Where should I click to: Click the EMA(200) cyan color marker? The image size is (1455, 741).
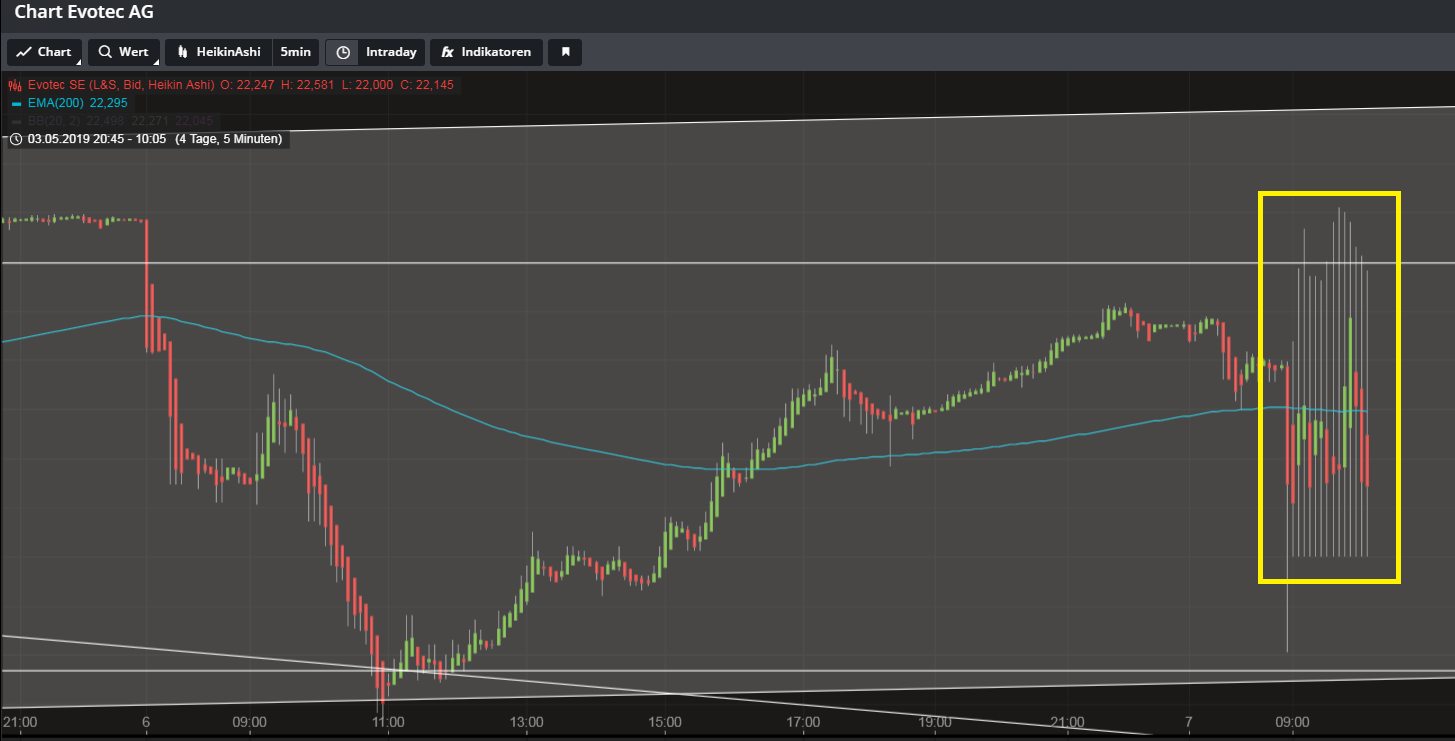click(15, 103)
